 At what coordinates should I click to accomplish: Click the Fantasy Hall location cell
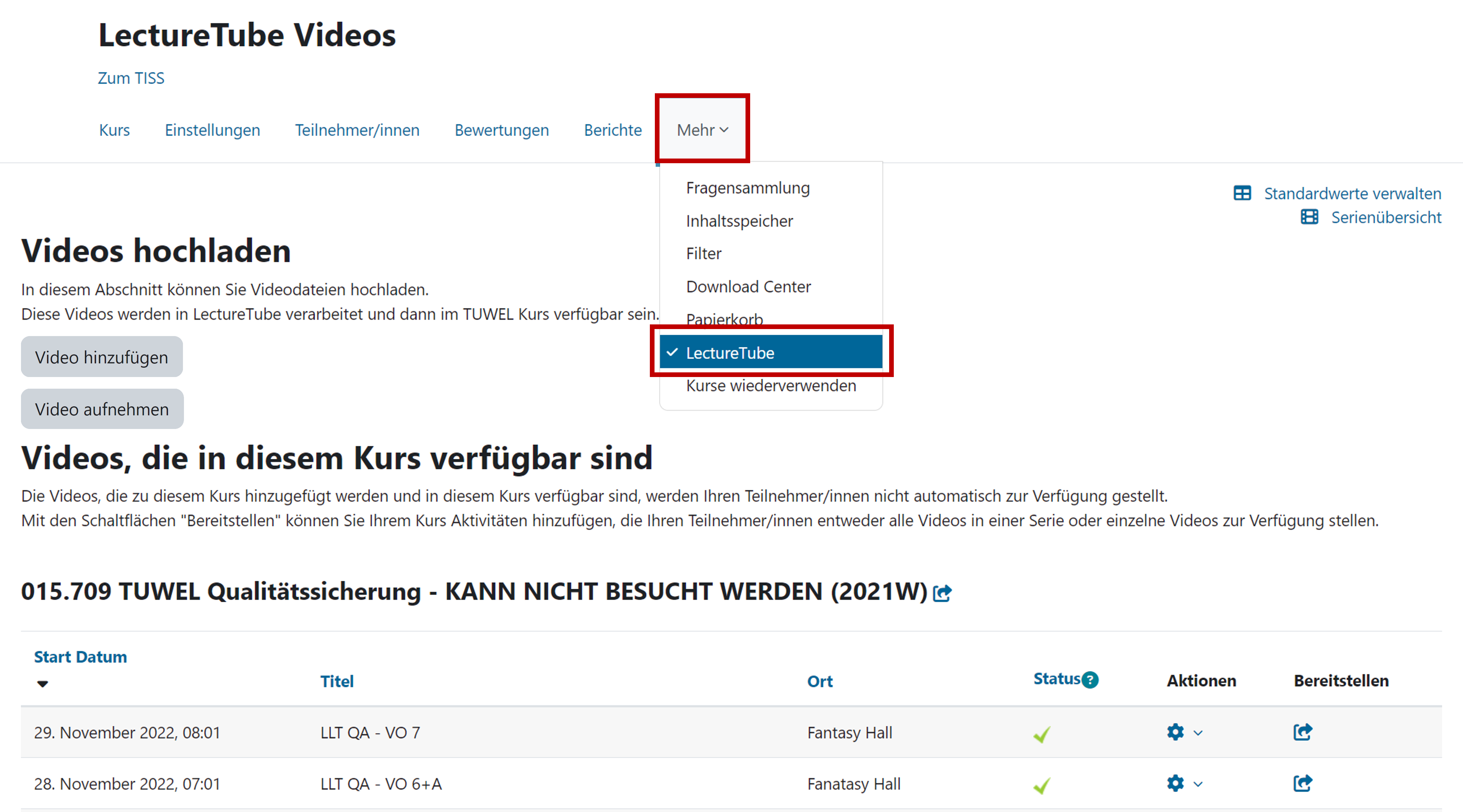tap(849, 732)
